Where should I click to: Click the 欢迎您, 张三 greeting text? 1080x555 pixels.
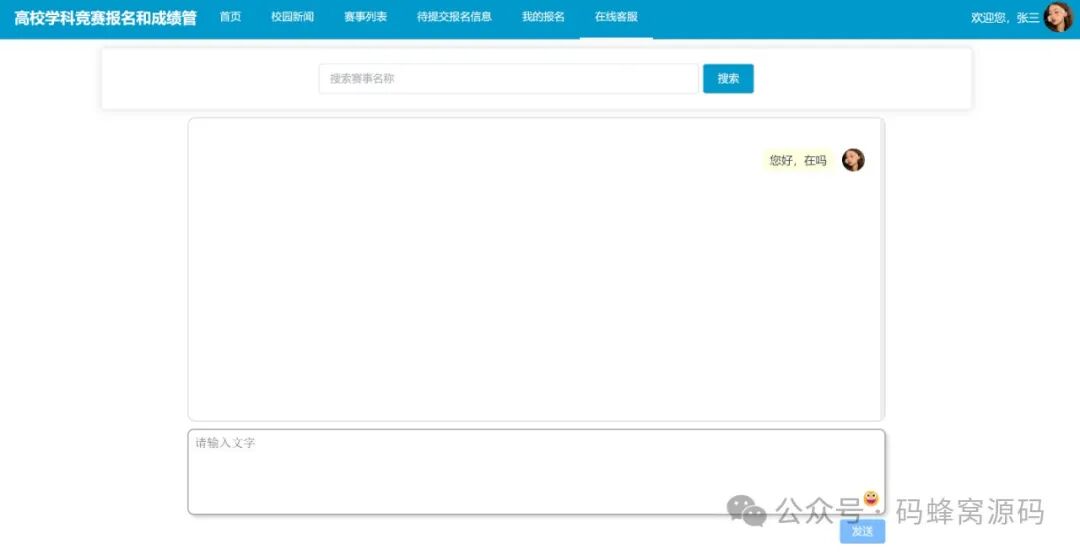point(1005,18)
